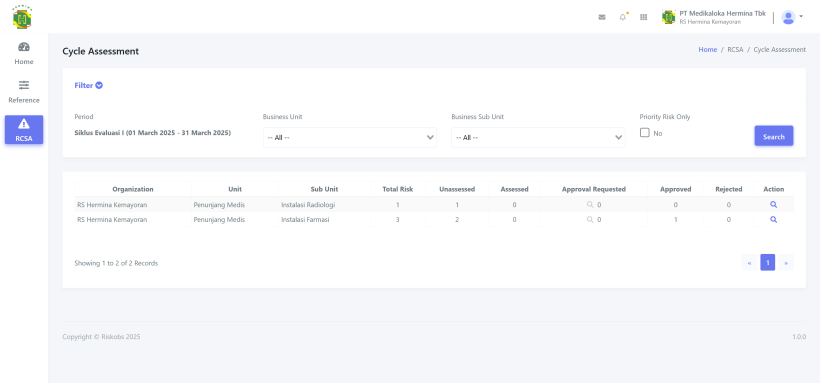View details for the Instalasi Farmasi row

click(x=773, y=220)
